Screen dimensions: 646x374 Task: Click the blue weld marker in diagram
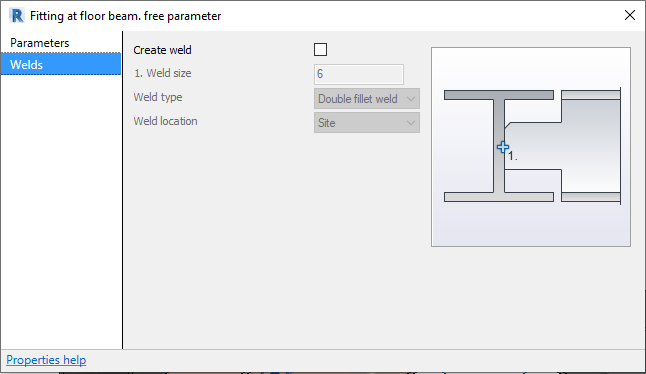click(503, 147)
